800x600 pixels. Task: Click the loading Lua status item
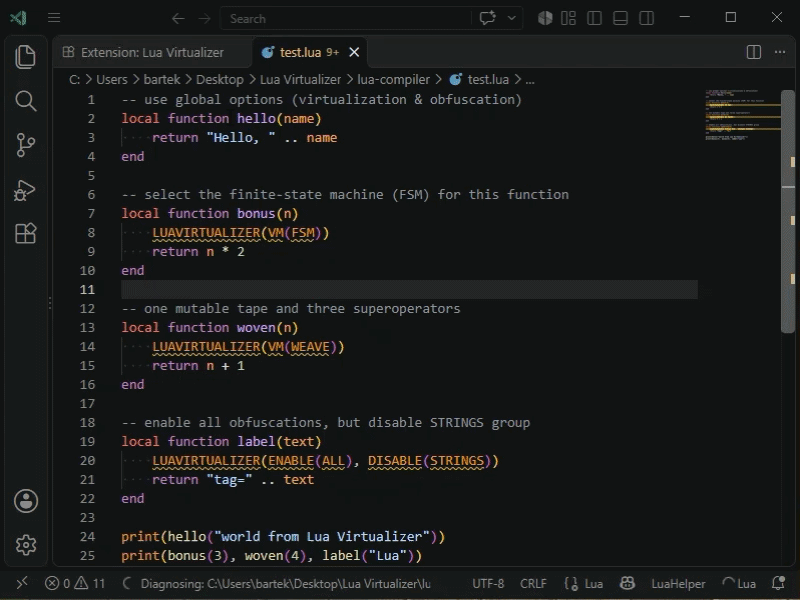(739, 583)
